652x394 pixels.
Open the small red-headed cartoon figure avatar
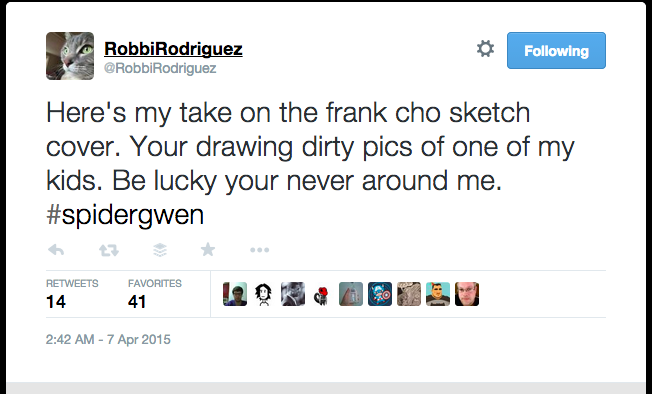[322, 294]
